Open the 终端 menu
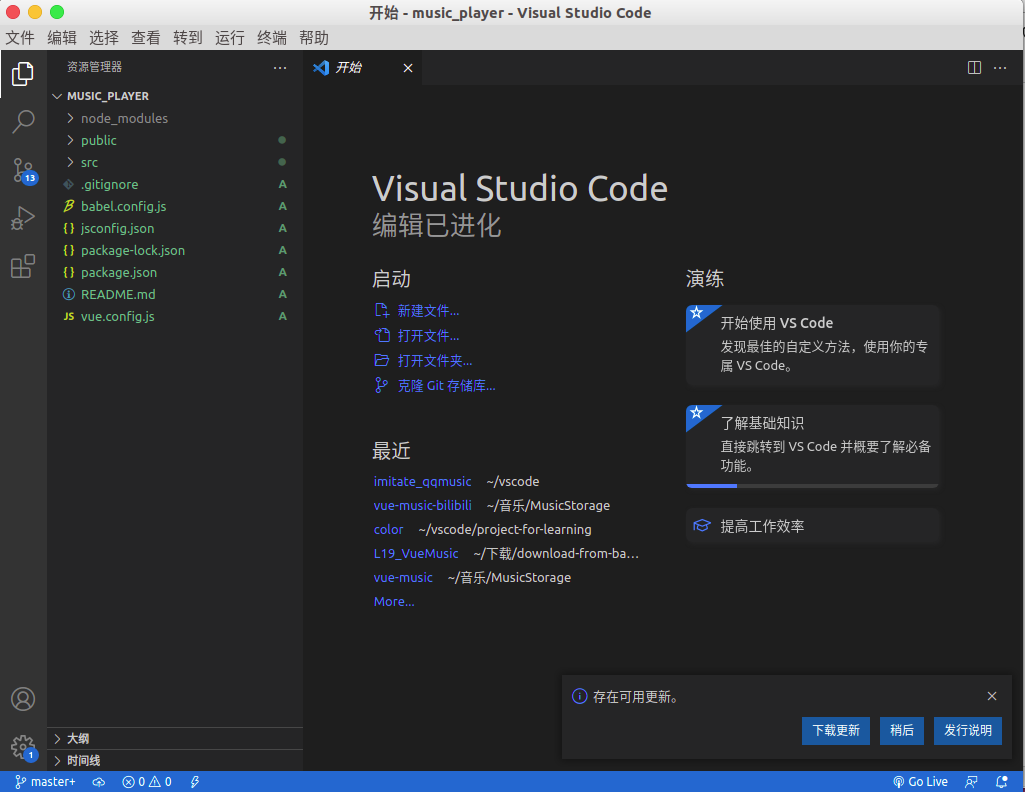 (271, 38)
